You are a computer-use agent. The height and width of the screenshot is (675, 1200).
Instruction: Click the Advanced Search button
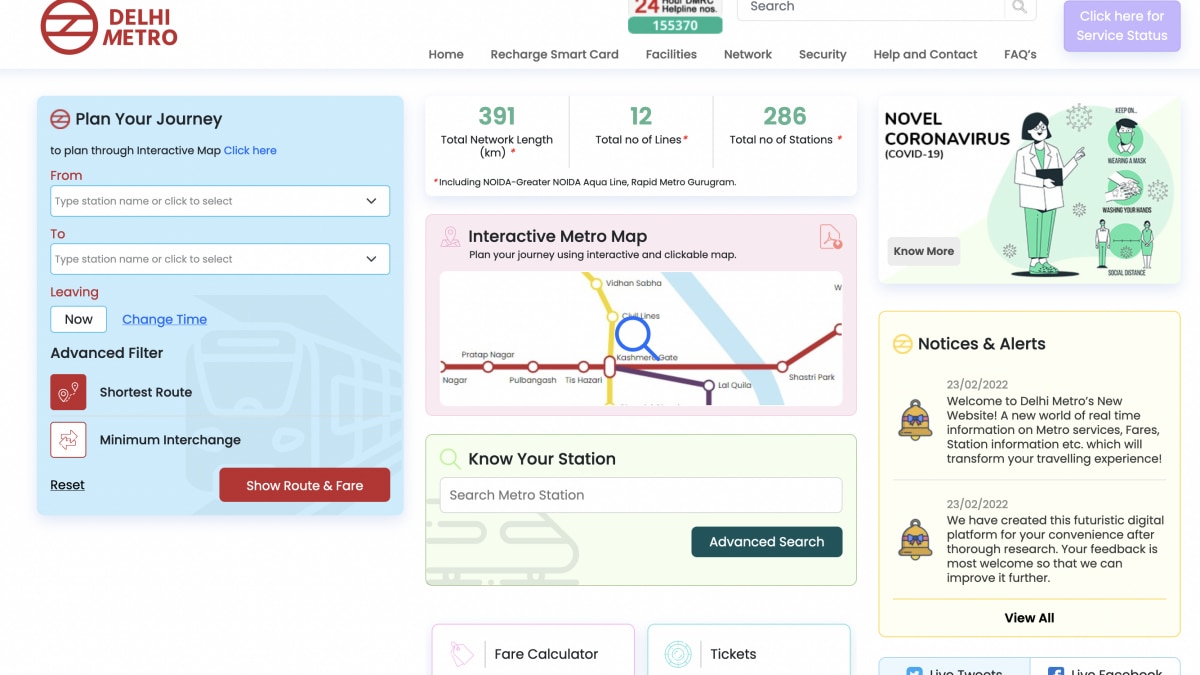pyautogui.click(x=767, y=541)
